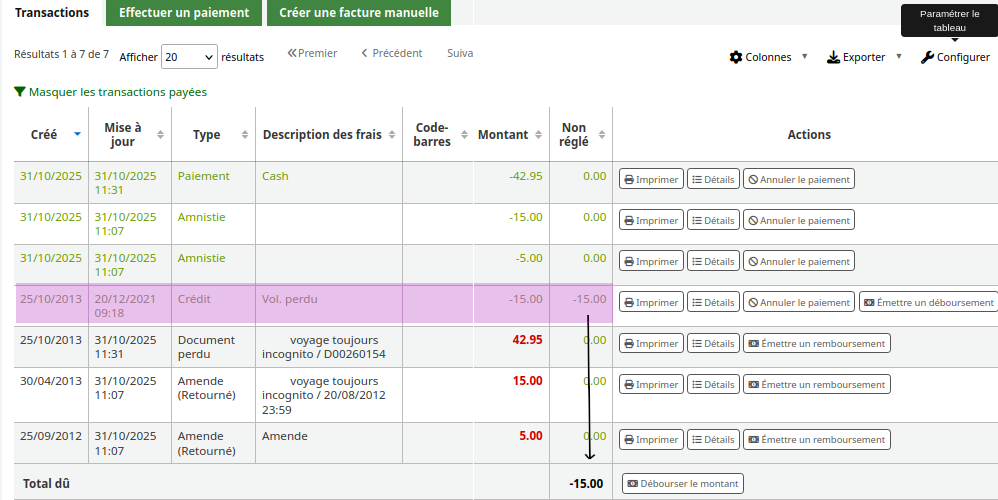The image size is (998, 500).
Task: Open details of the -42.95 Cash payment
Action: click(713, 180)
